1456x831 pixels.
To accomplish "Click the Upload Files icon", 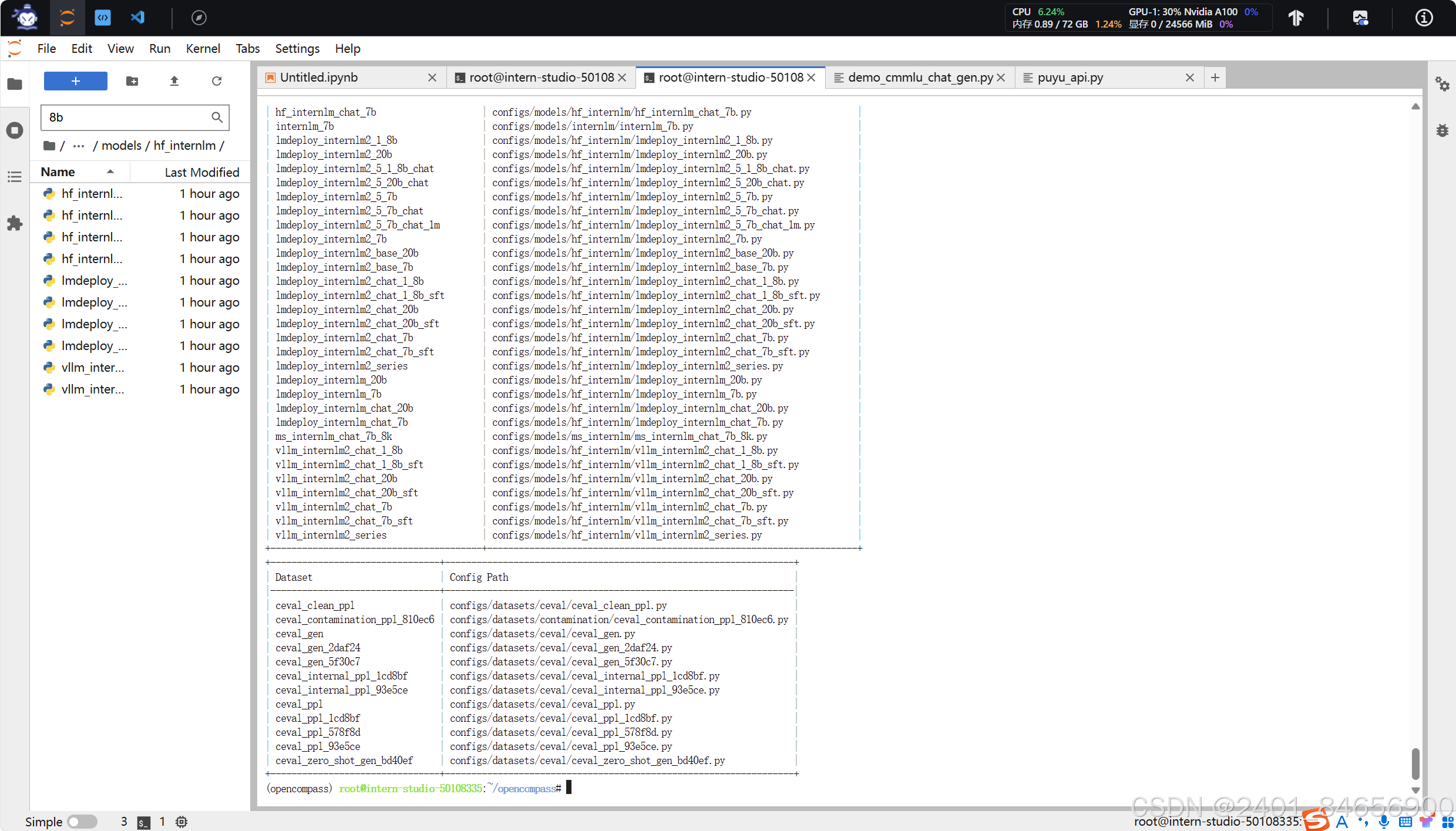I will tap(174, 81).
